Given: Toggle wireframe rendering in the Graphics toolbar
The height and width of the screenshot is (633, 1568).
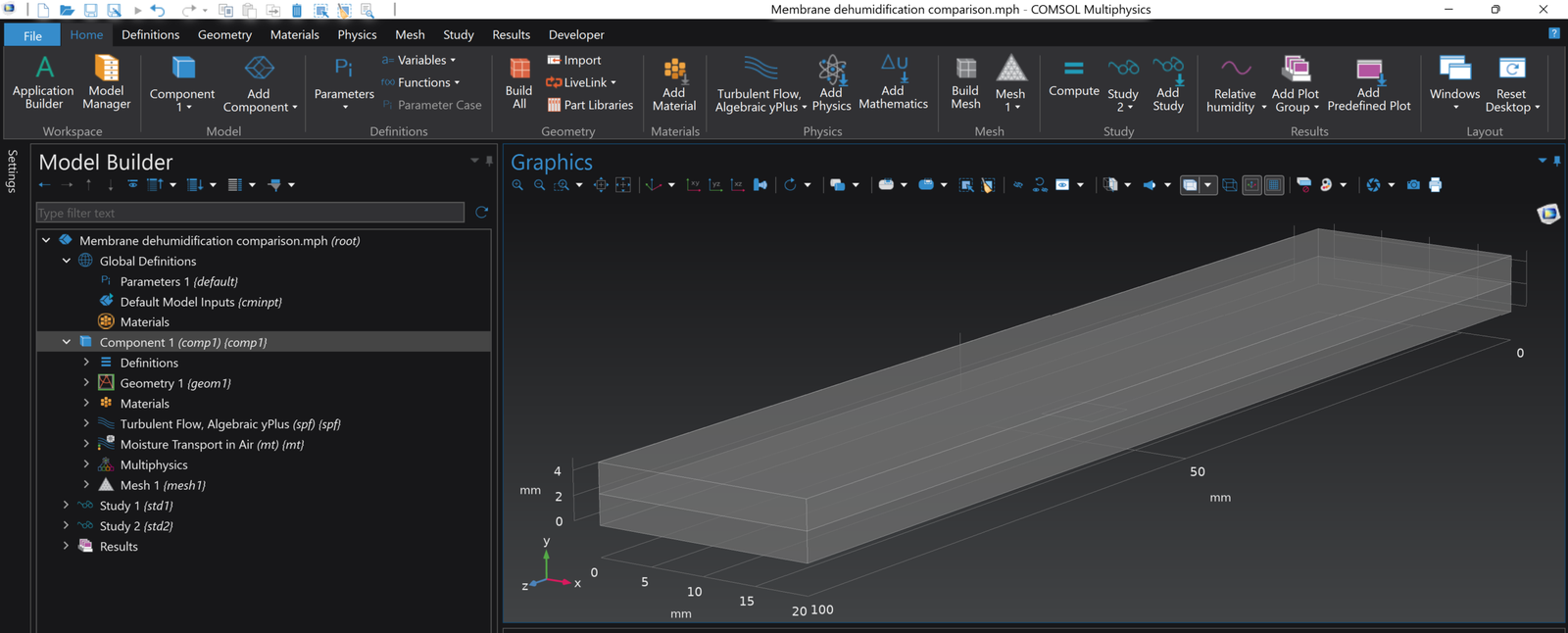Looking at the screenshot, I should (1230, 185).
